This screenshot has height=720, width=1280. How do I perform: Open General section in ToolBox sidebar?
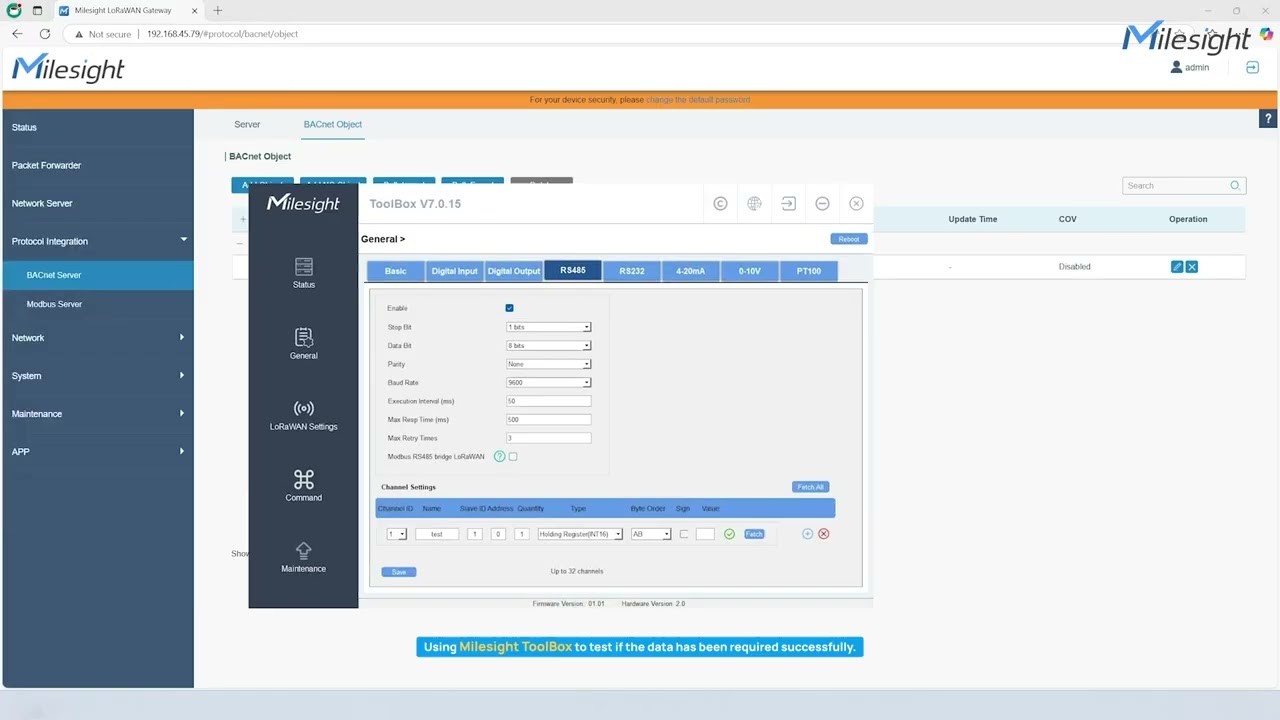[304, 343]
